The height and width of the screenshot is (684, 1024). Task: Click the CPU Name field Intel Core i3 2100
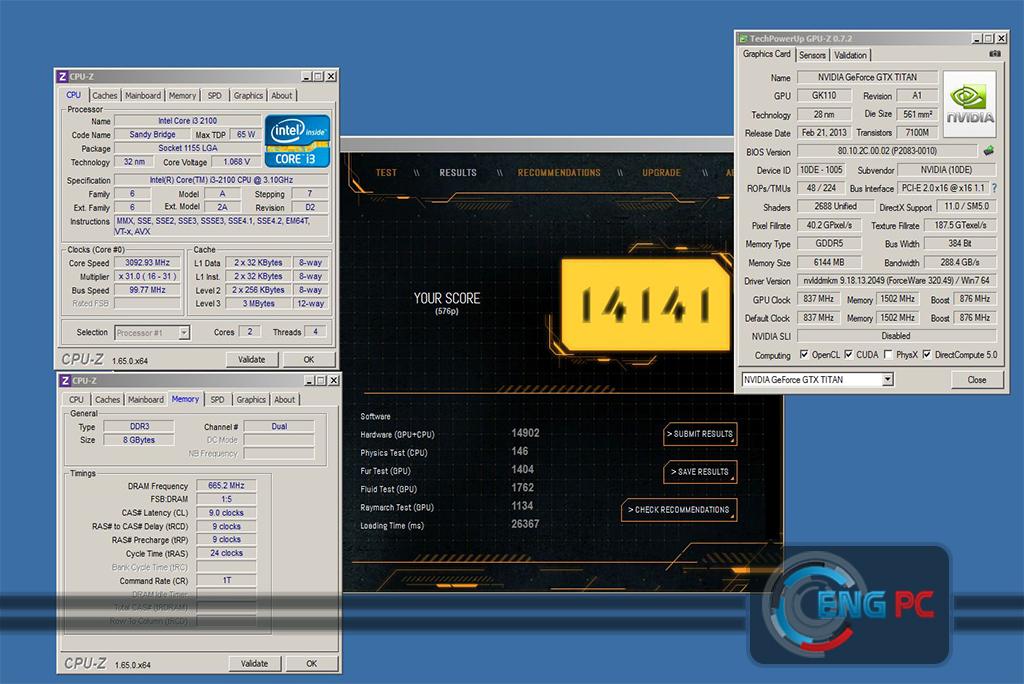click(x=187, y=121)
